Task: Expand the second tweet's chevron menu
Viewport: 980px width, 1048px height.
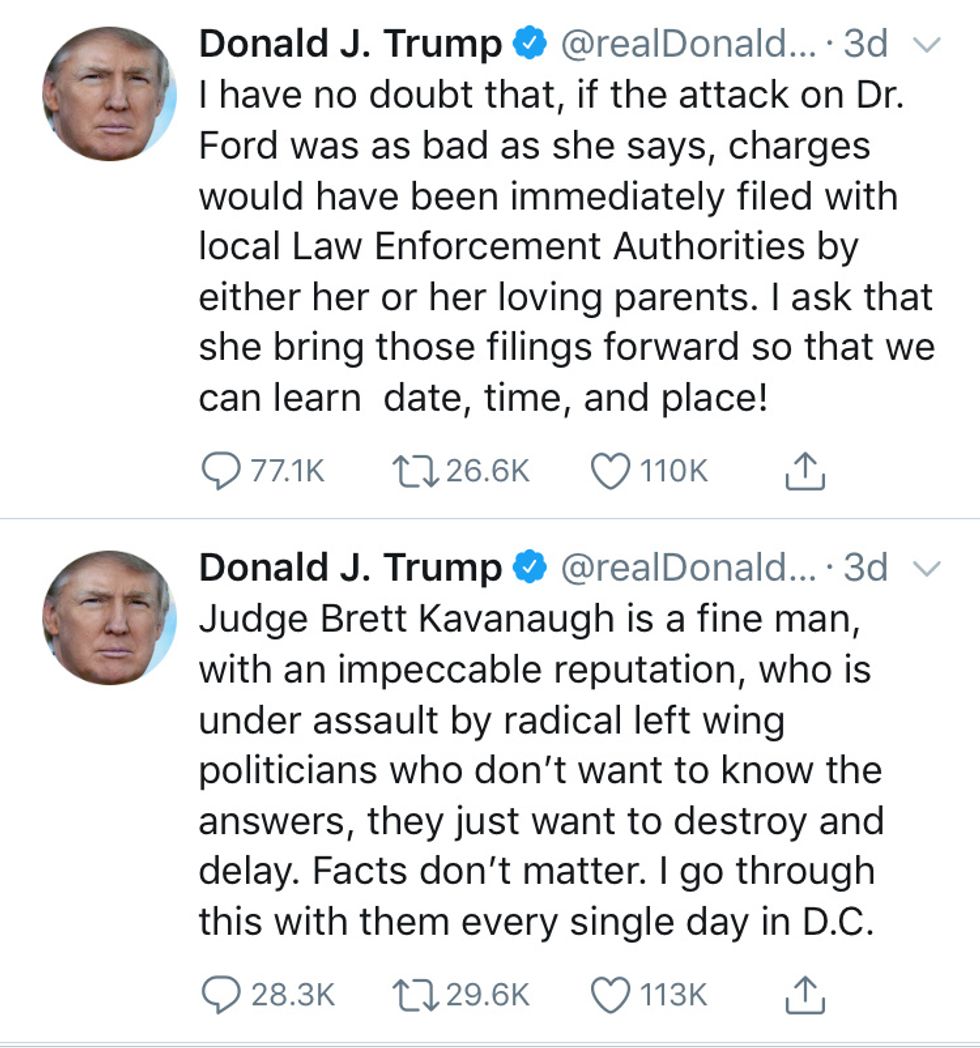Action: pyautogui.click(x=929, y=568)
